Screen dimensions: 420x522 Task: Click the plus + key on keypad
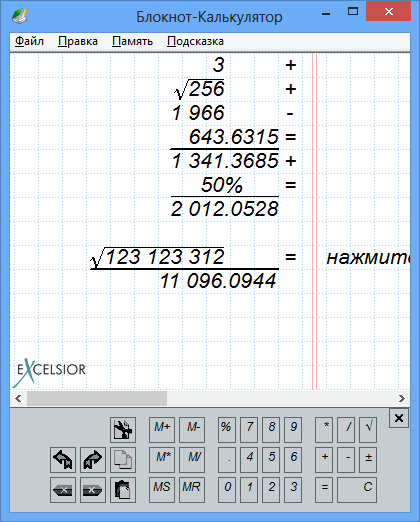pyautogui.click(x=324, y=460)
